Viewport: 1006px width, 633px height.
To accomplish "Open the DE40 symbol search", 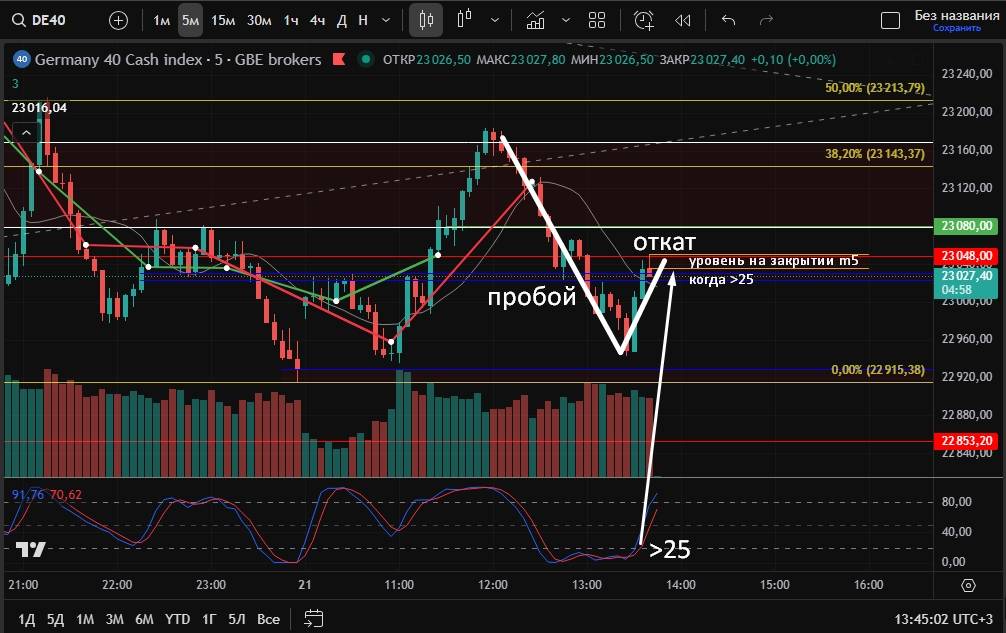I will [44, 20].
